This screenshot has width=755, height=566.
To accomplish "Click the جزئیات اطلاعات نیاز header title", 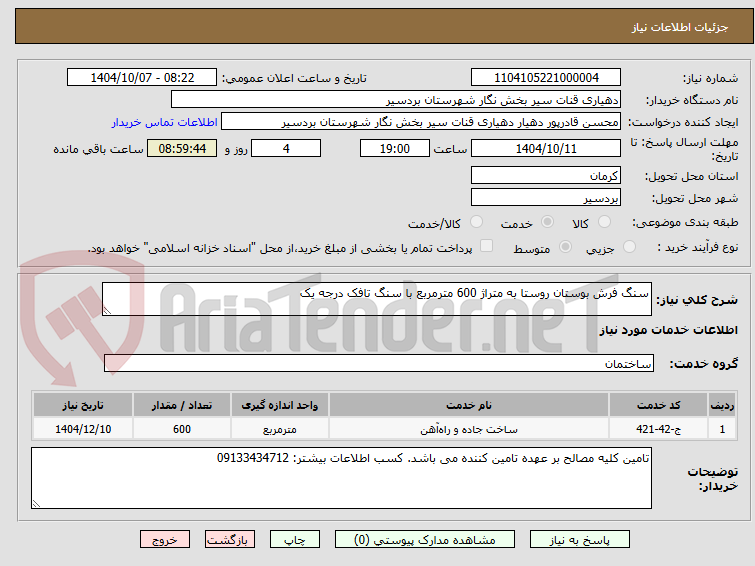I will coord(680,27).
